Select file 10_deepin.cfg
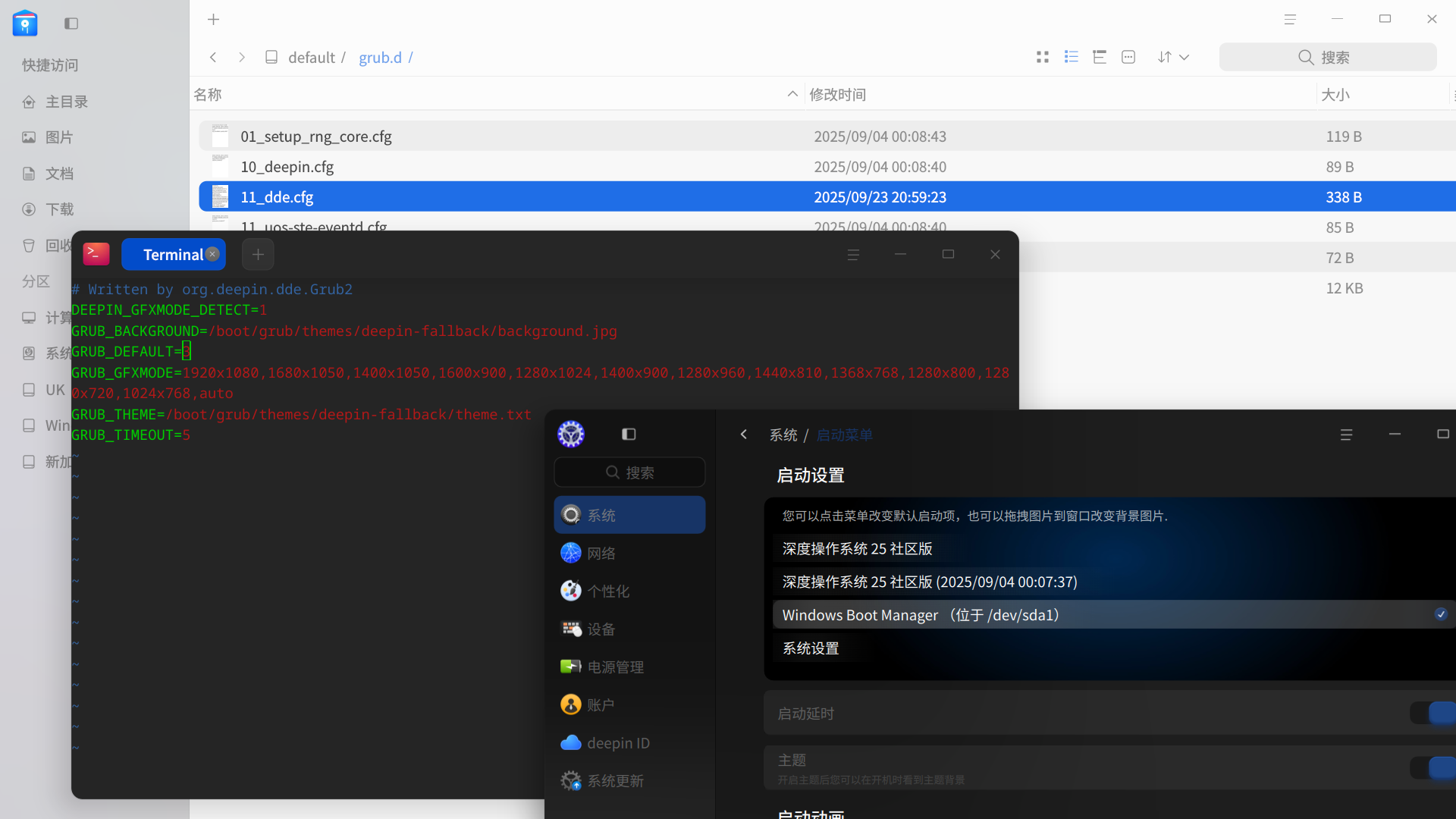Image resolution: width=1456 pixels, height=819 pixels. point(827,167)
